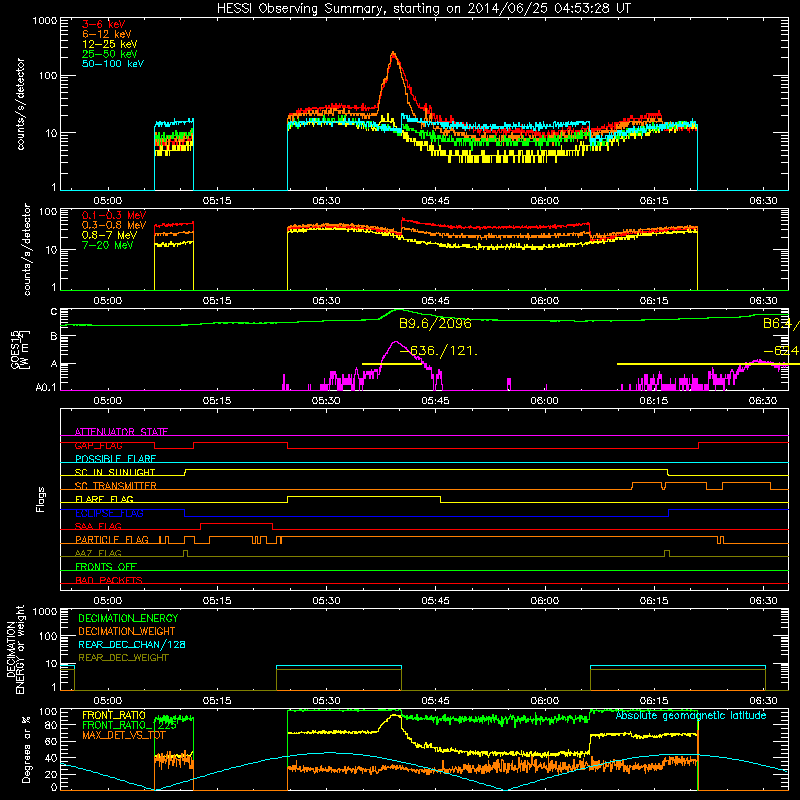
Task: Select the PARTICLE_FLAG label
Action: tap(112, 539)
